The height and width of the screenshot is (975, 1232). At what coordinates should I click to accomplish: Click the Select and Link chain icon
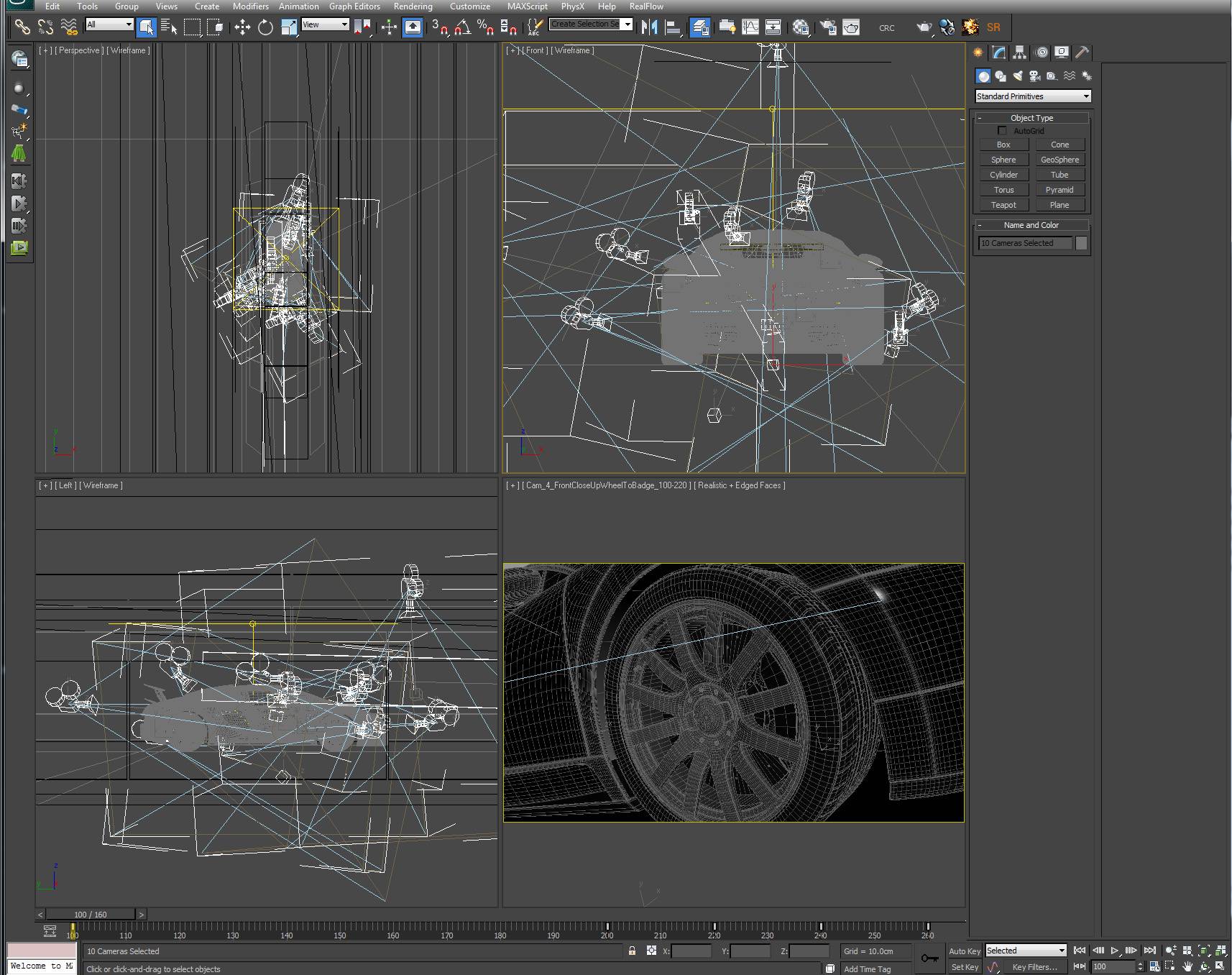tap(22, 27)
